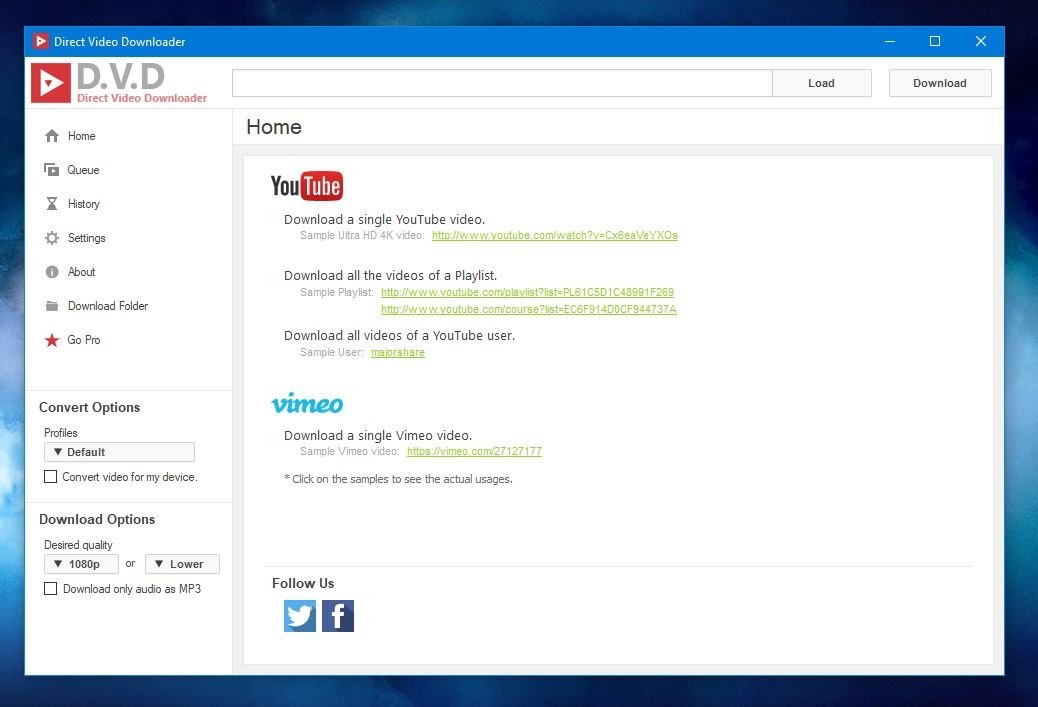
Task: Click 'Download a single YouTube video.' text
Action: 385,219
